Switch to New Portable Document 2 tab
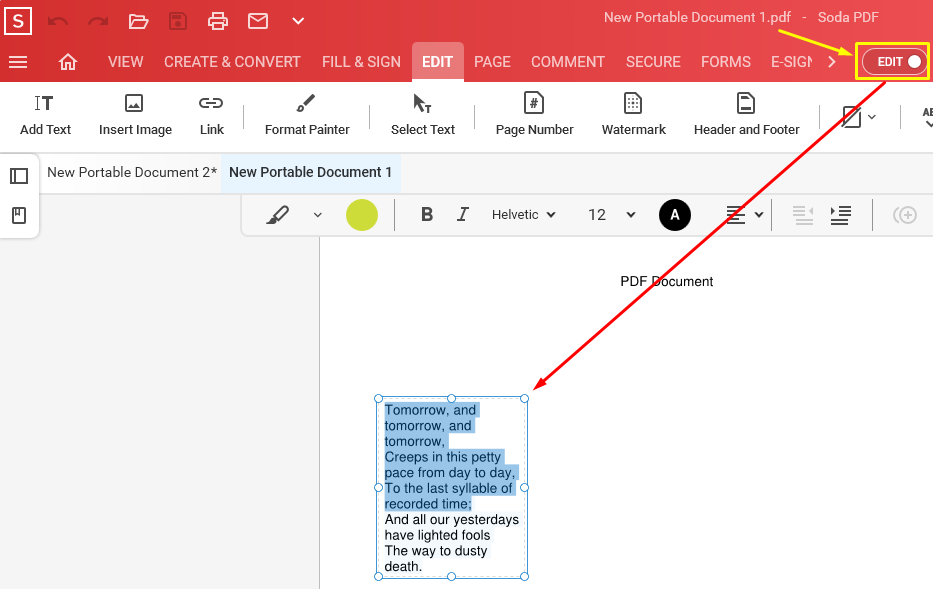Screen dimensions: 933x589 (x=132, y=173)
